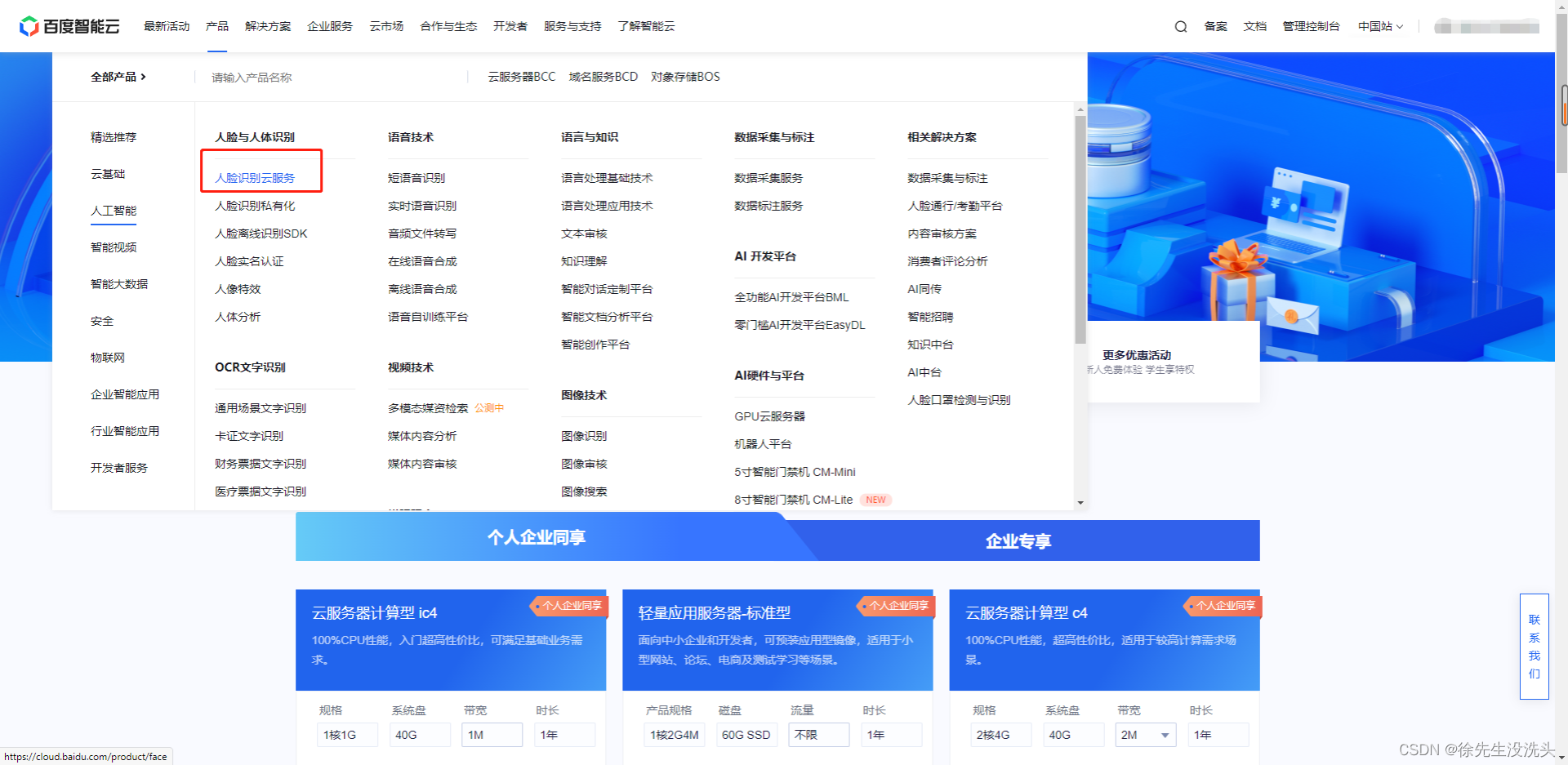Screen dimensions: 1568x765
Task: Select the 智能视频 category
Action: coord(114,247)
